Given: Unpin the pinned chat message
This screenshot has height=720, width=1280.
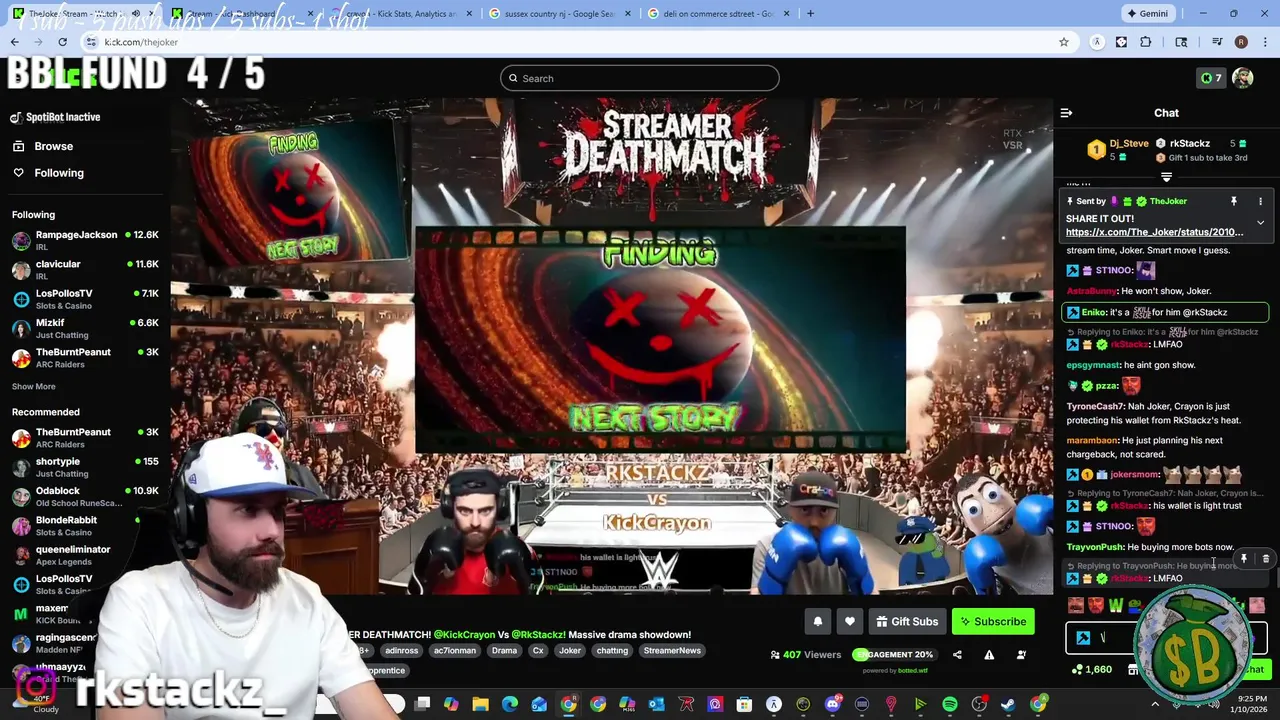Looking at the screenshot, I should tap(1234, 202).
